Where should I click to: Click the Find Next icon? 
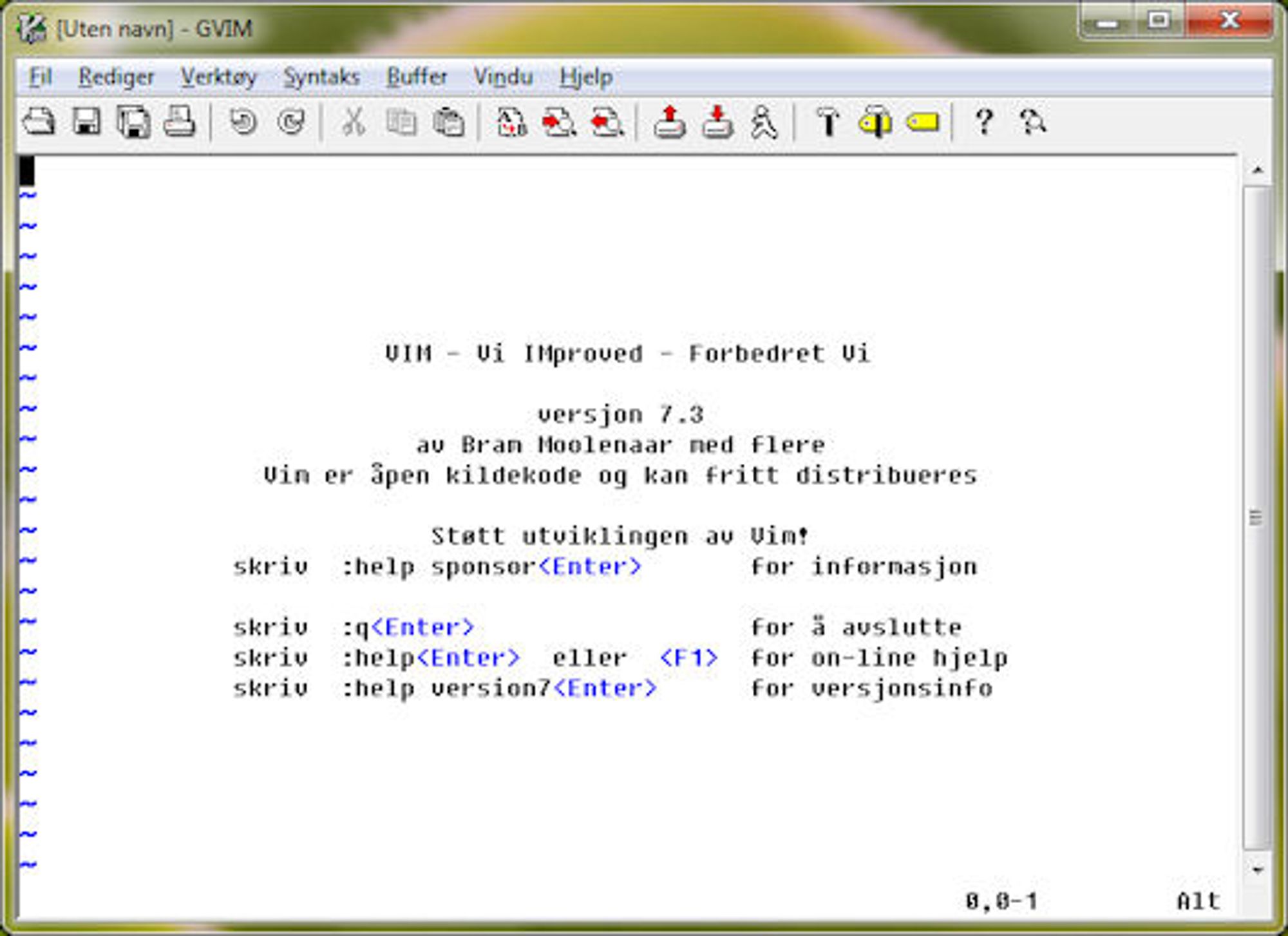(x=559, y=122)
